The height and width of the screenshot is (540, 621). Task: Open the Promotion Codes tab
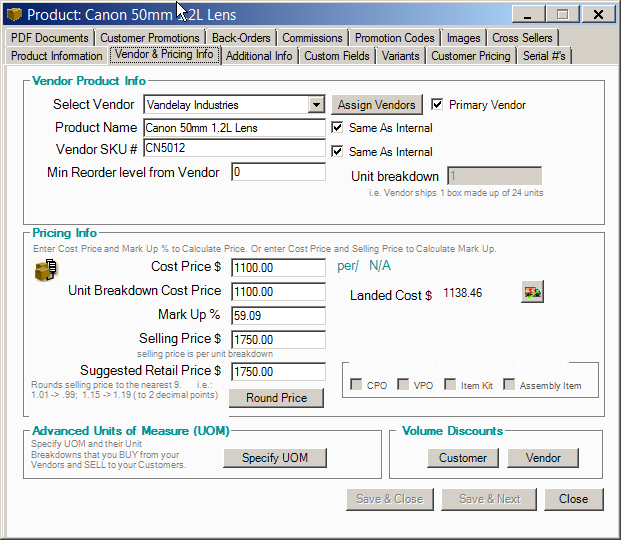pyautogui.click(x=394, y=38)
